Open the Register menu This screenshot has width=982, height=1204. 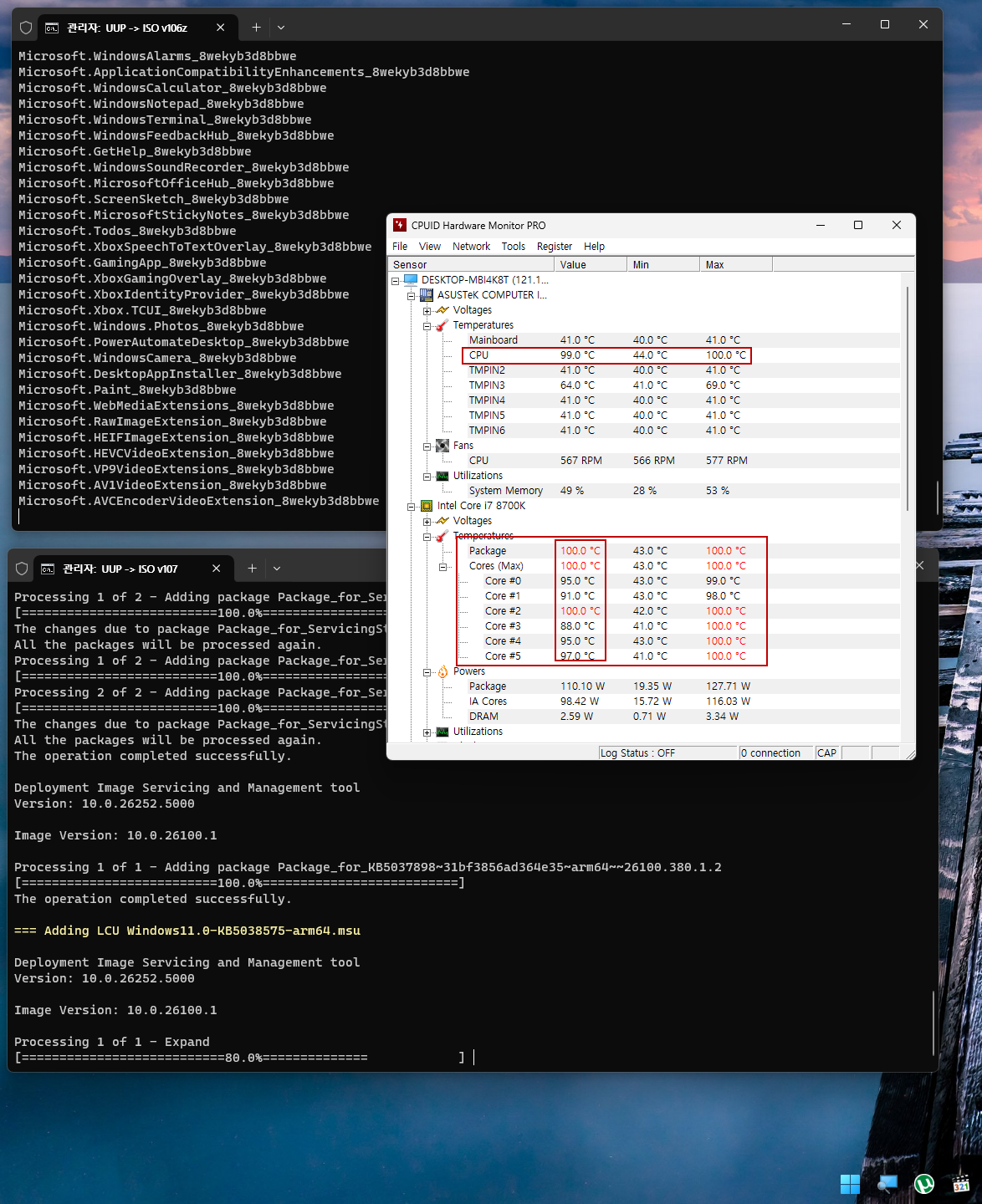click(555, 246)
